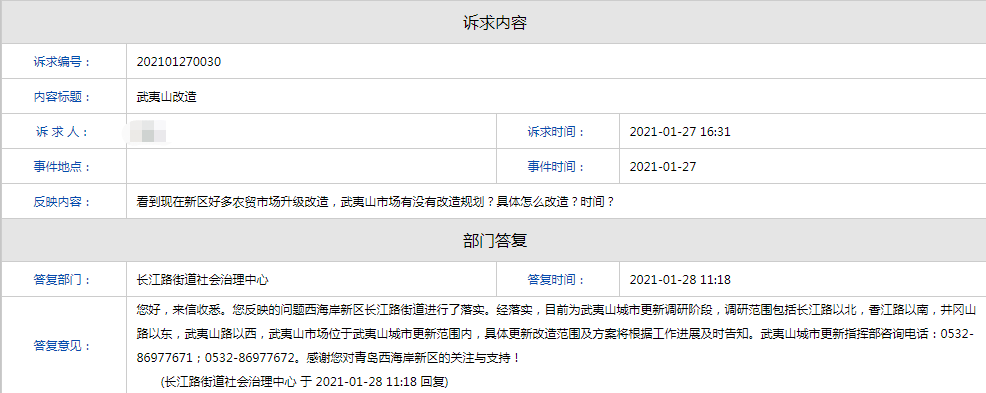
Task: Click the 诉求编号 label
Action: tap(62, 62)
